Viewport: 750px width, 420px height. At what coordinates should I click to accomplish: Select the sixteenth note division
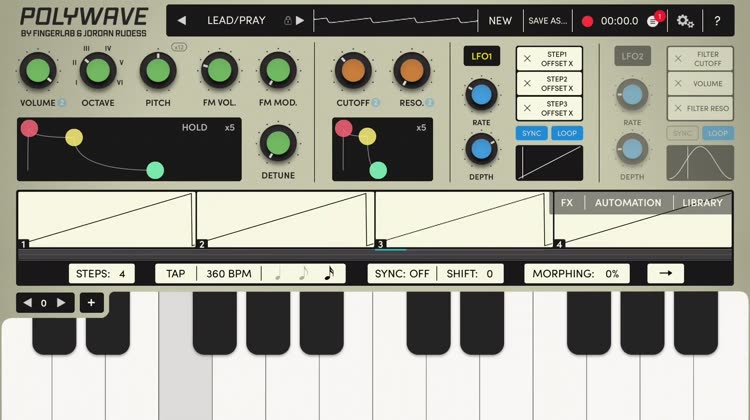coord(329,274)
